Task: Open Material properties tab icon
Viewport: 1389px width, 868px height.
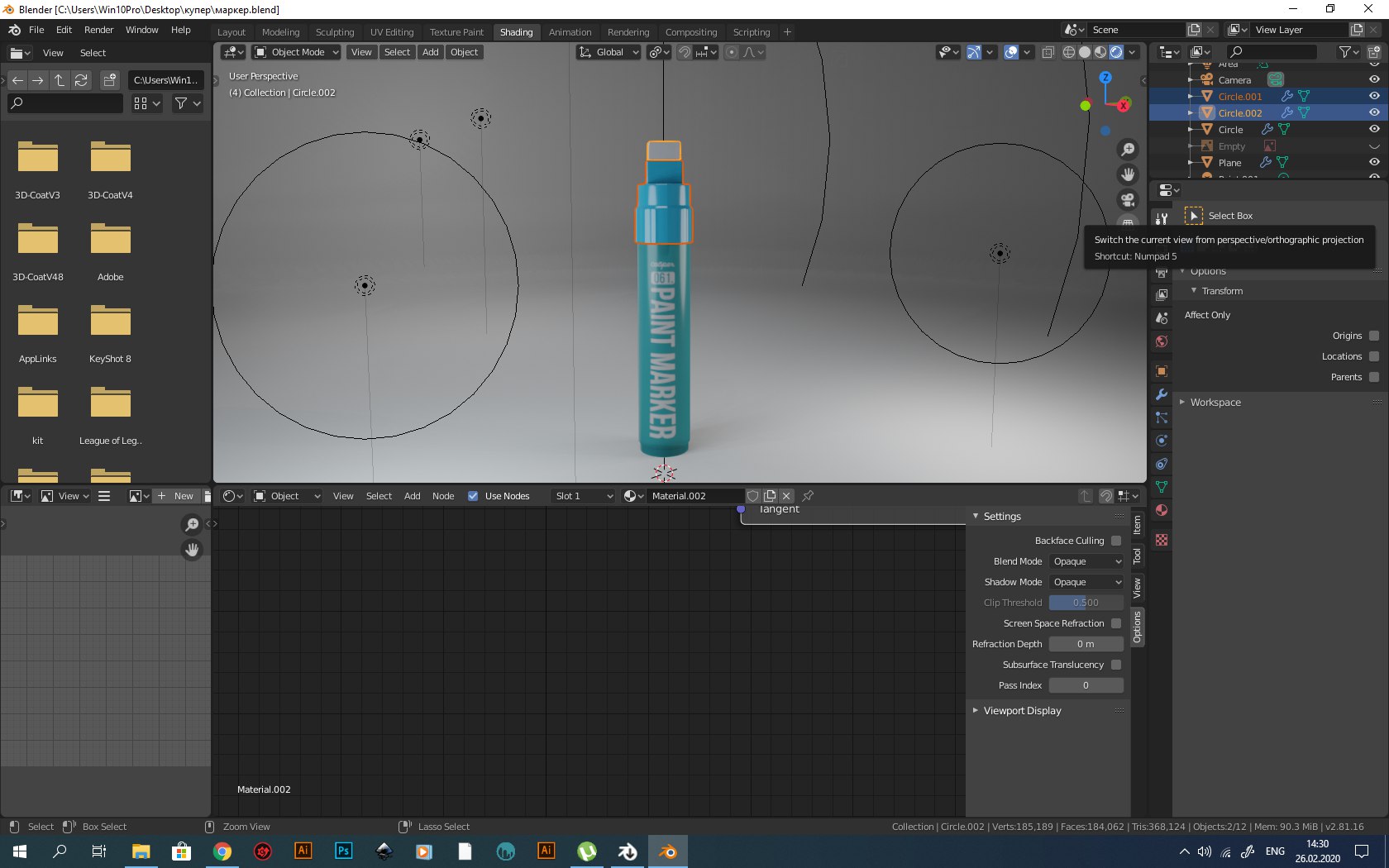Action: 1162,510
